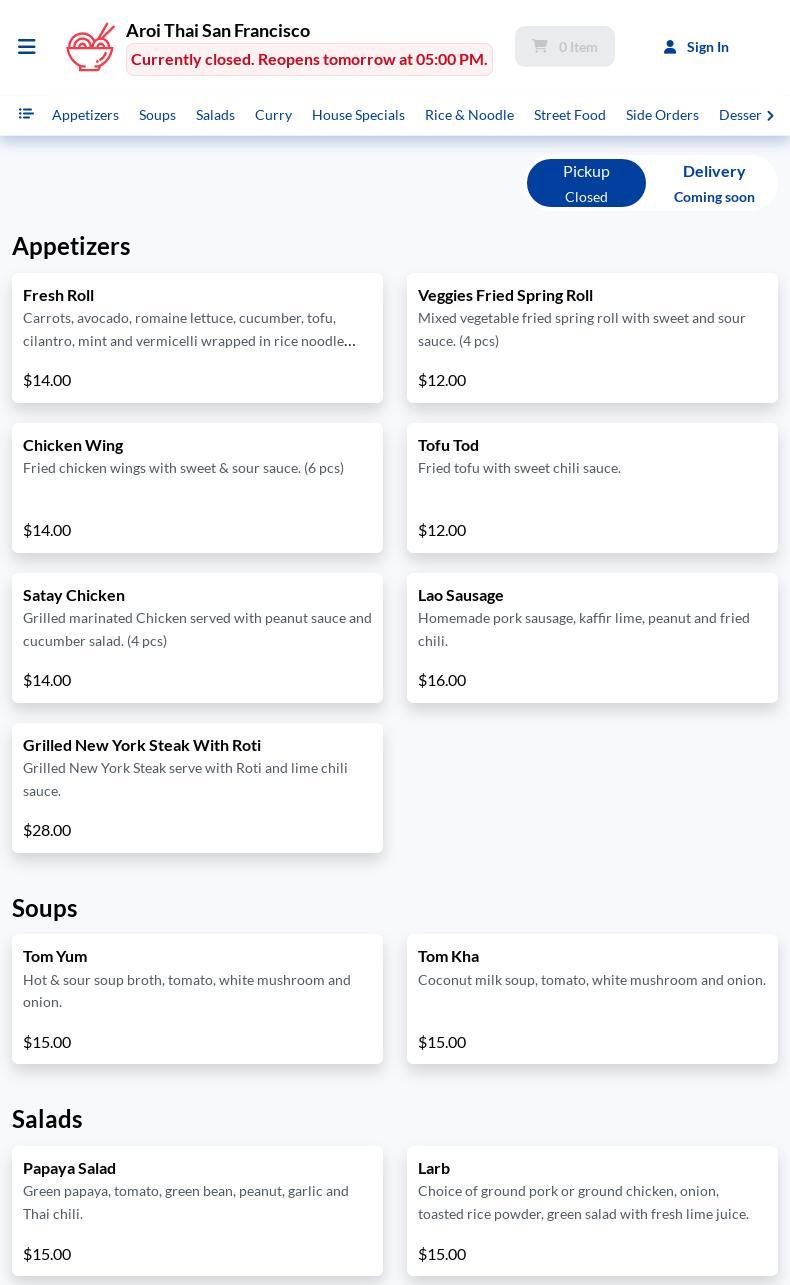Click the Sign In button

click(708, 46)
